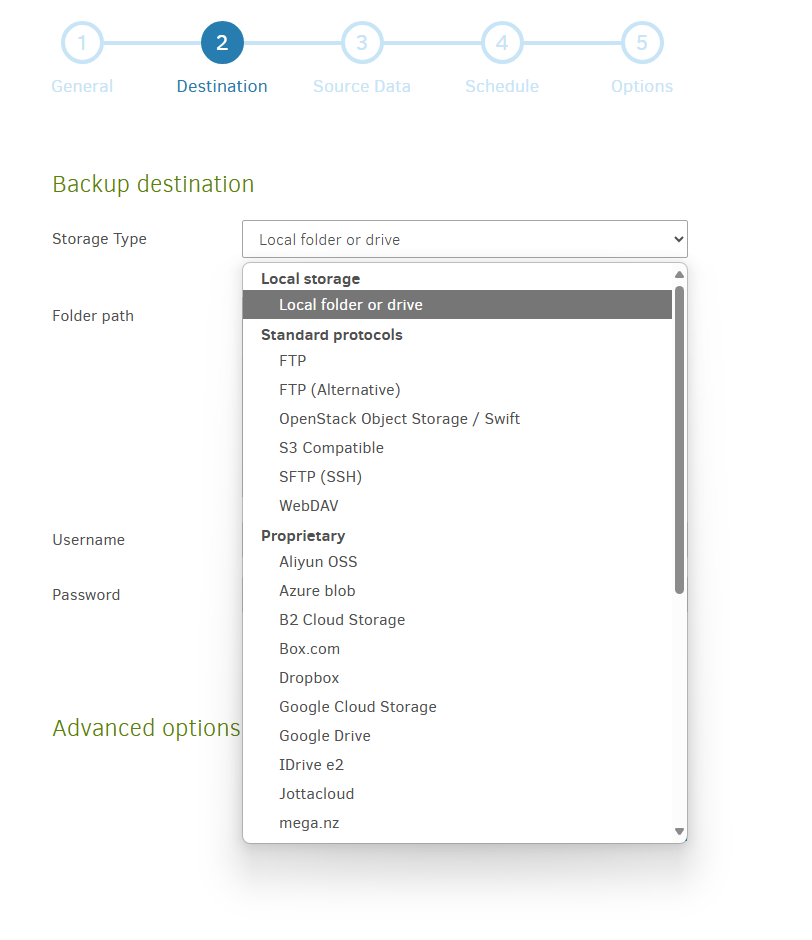Select SFTP (SSH) as storage type
Viewport: 812px width, 940px height.
click(321, 476)
